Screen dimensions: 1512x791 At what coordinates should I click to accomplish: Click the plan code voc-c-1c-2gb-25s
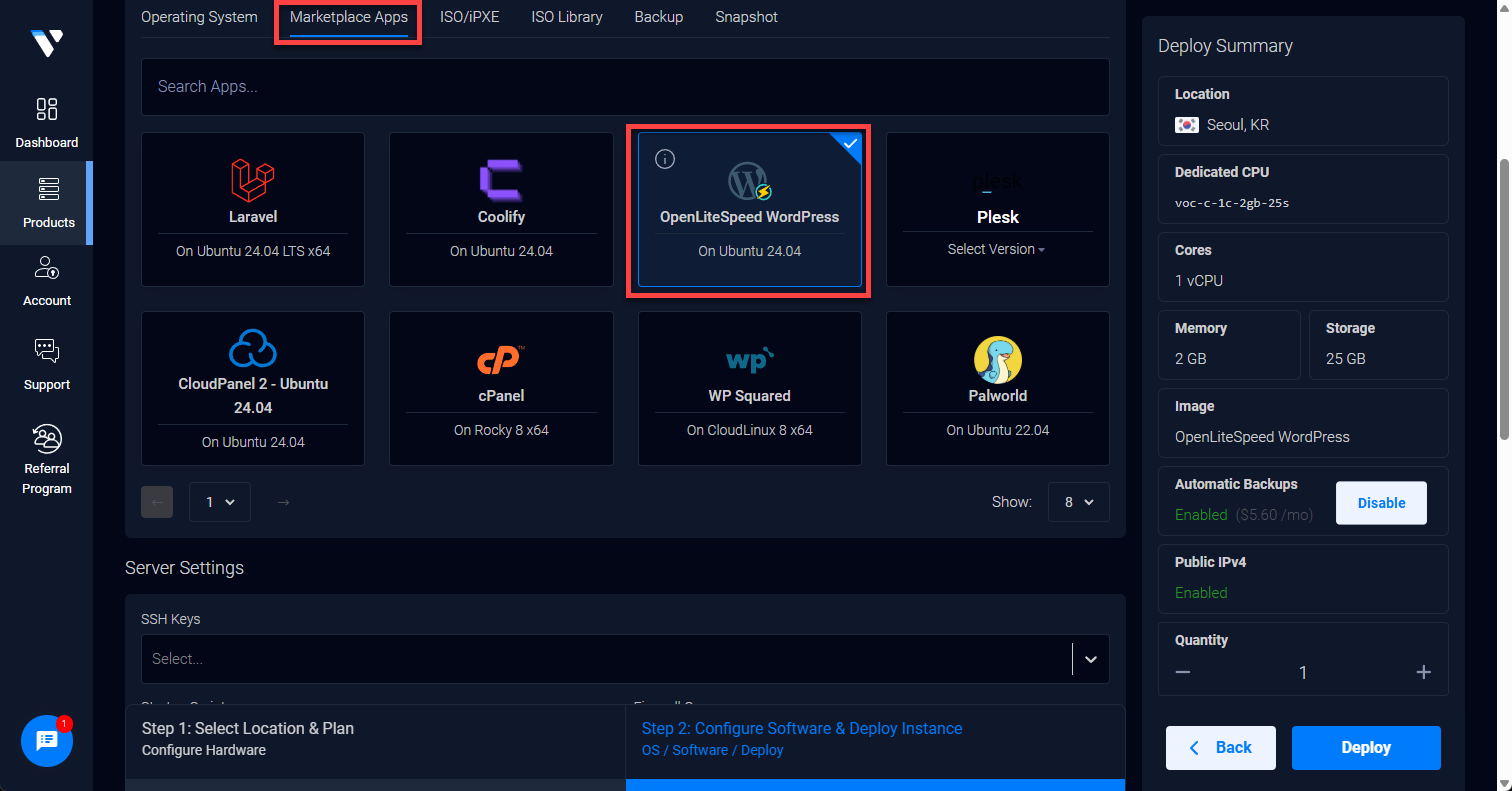(x=1232, y=203)
